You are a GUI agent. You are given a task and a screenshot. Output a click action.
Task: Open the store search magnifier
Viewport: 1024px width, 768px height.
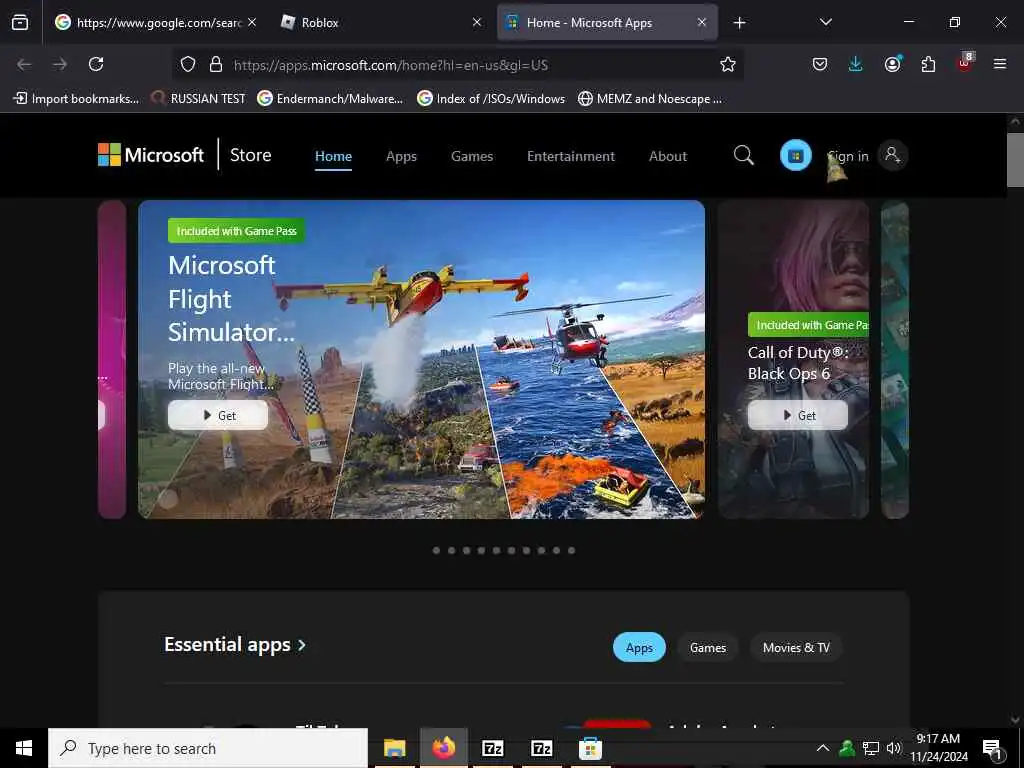click(743, 155)
